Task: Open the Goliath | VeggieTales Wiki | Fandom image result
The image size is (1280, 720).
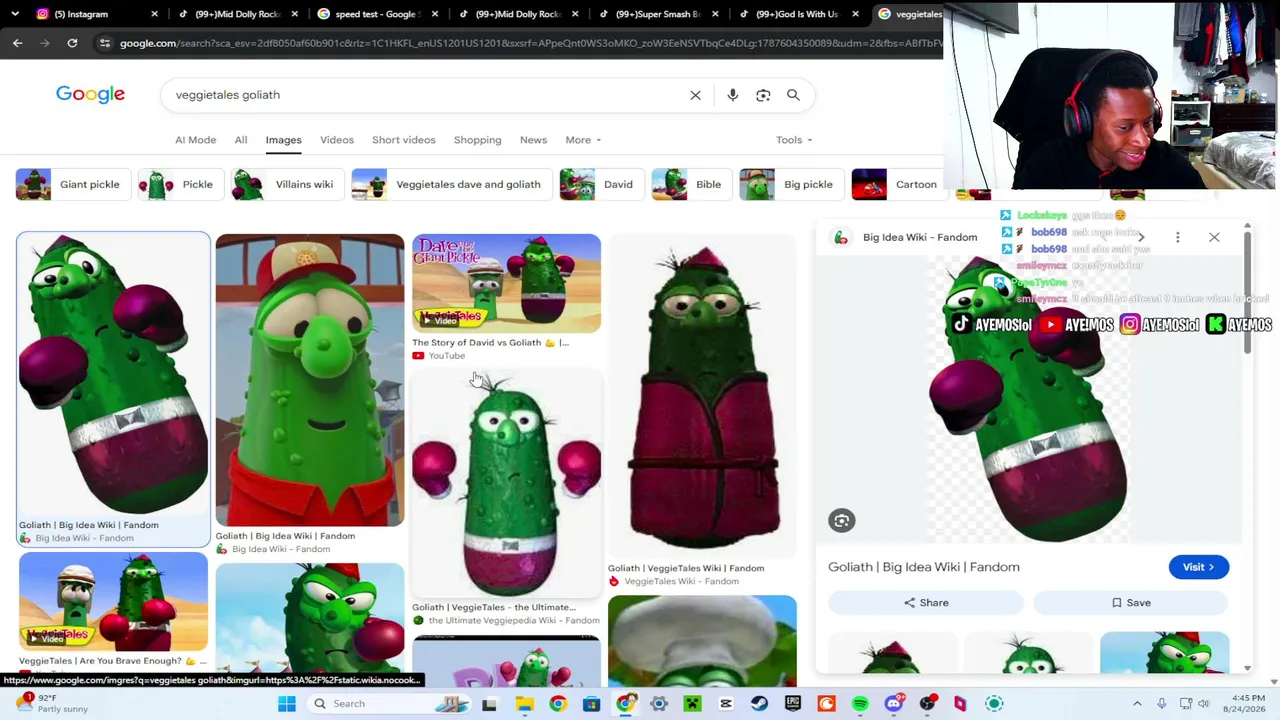Action: click(702, 398)
